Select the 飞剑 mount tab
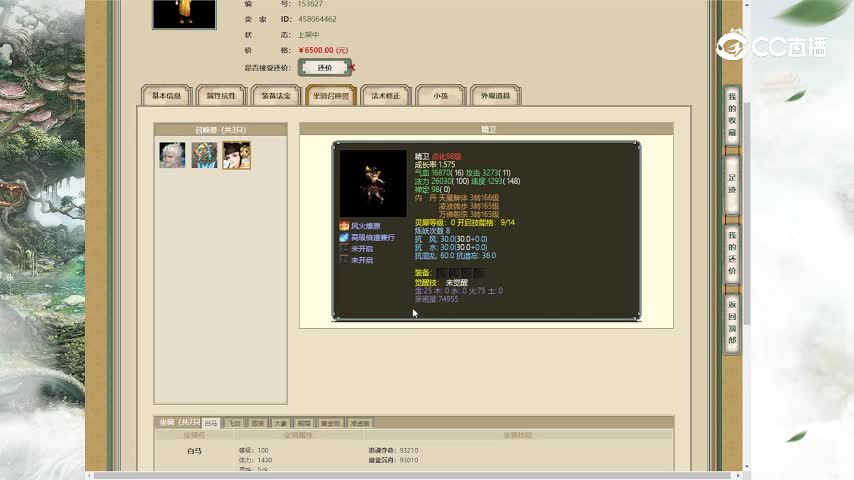854x480 pixels. tap(234, 423)
